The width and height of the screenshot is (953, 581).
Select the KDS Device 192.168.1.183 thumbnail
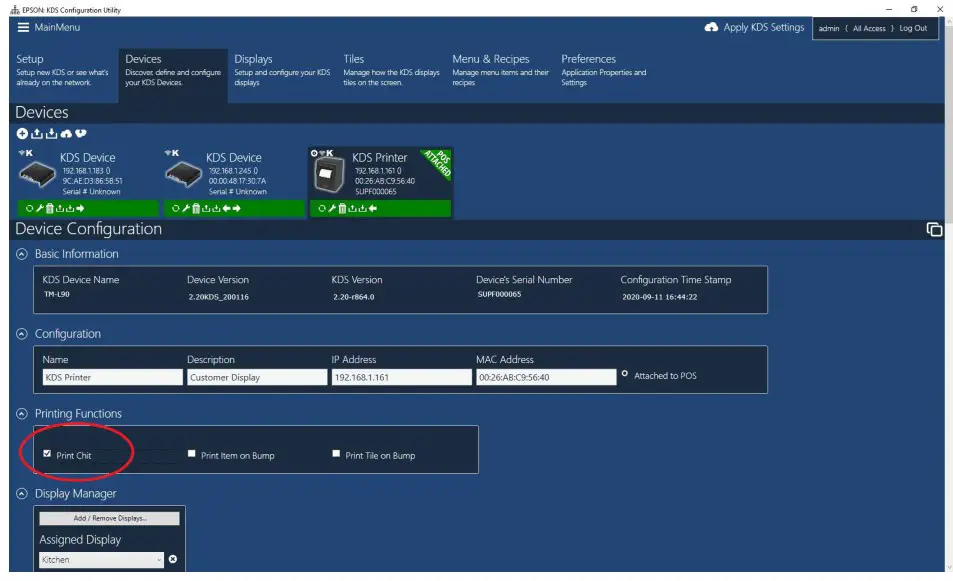coord(37,174)
